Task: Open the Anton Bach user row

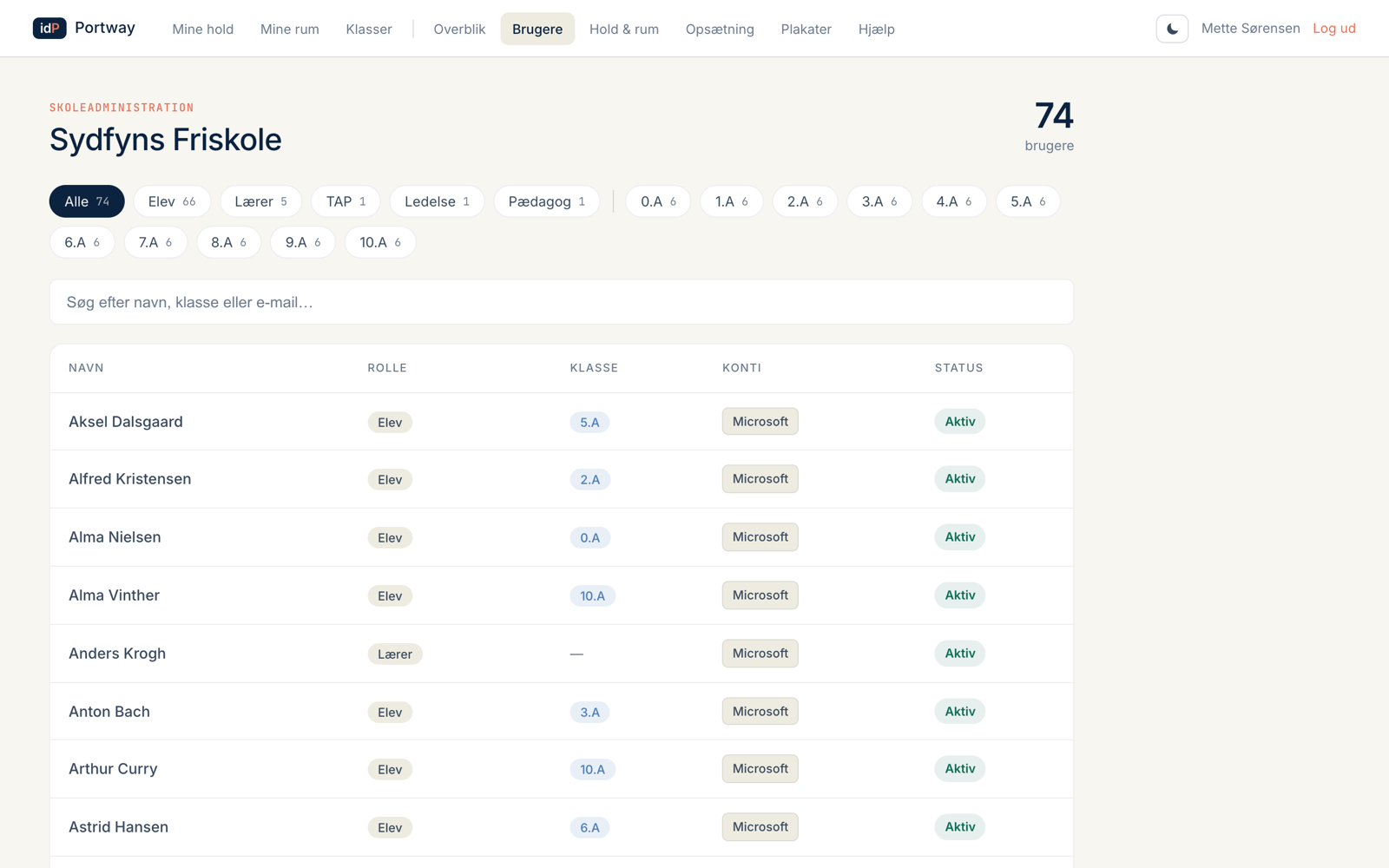Action: [x=562, y=712]
